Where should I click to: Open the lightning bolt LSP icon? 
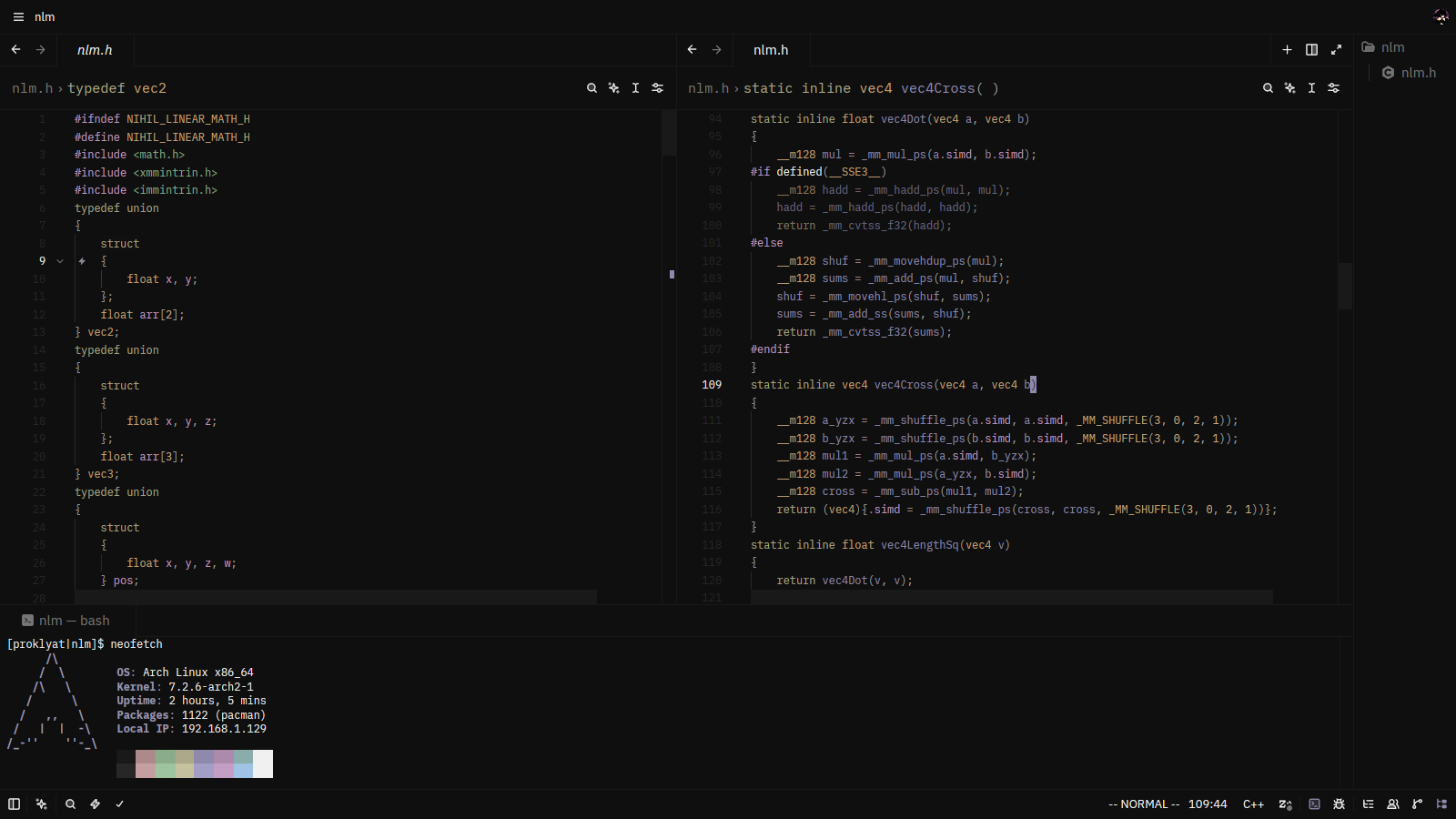click(95, 804)
